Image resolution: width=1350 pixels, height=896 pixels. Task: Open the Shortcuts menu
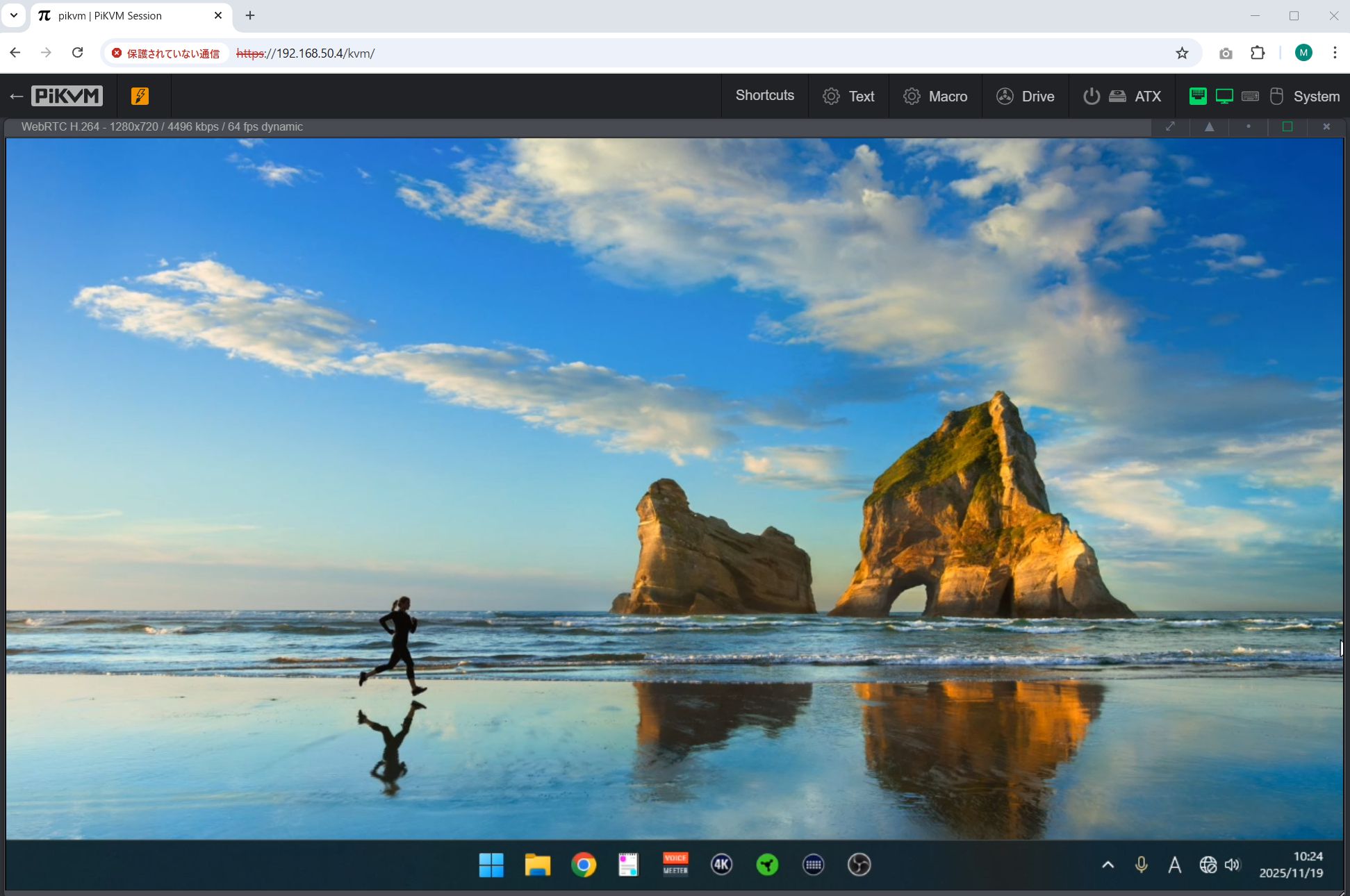pos(764,96)
